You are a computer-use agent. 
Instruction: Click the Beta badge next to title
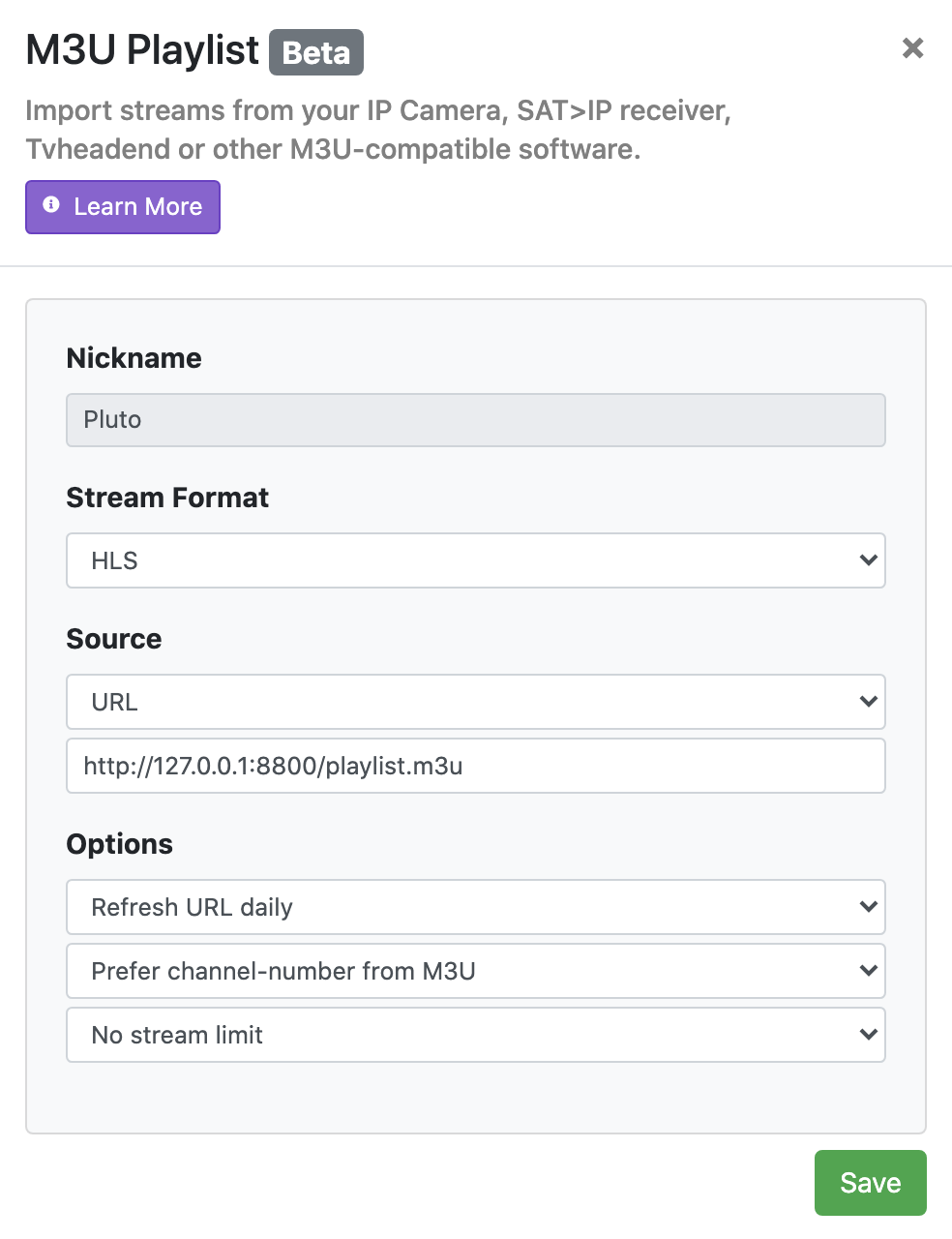point(316,52)
